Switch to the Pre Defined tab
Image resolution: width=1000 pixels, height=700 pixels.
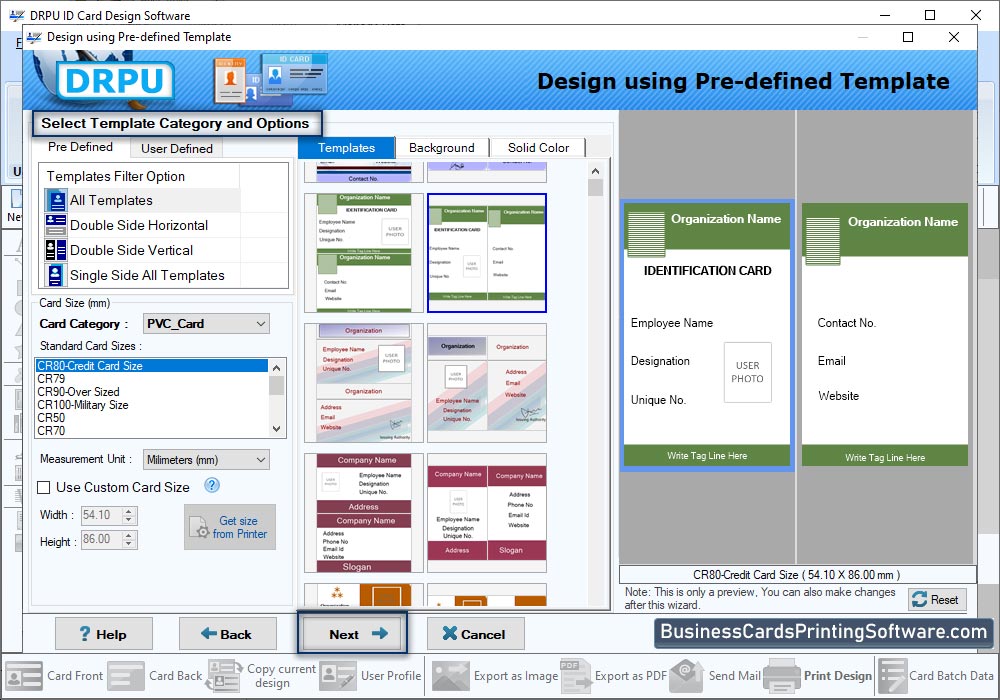[x=80, y=147]
